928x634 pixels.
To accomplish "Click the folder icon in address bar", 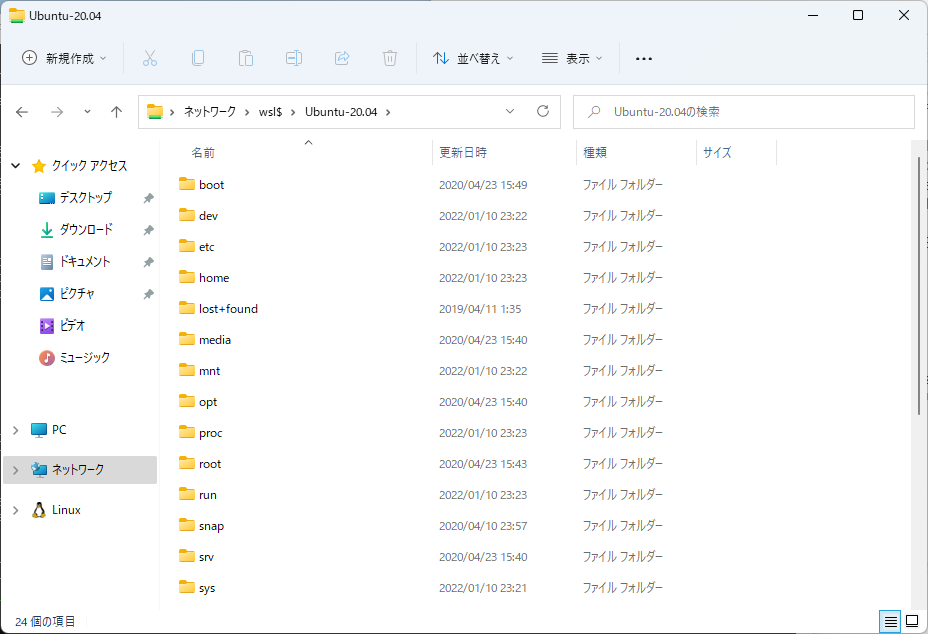I will click(x=155, y=111).
